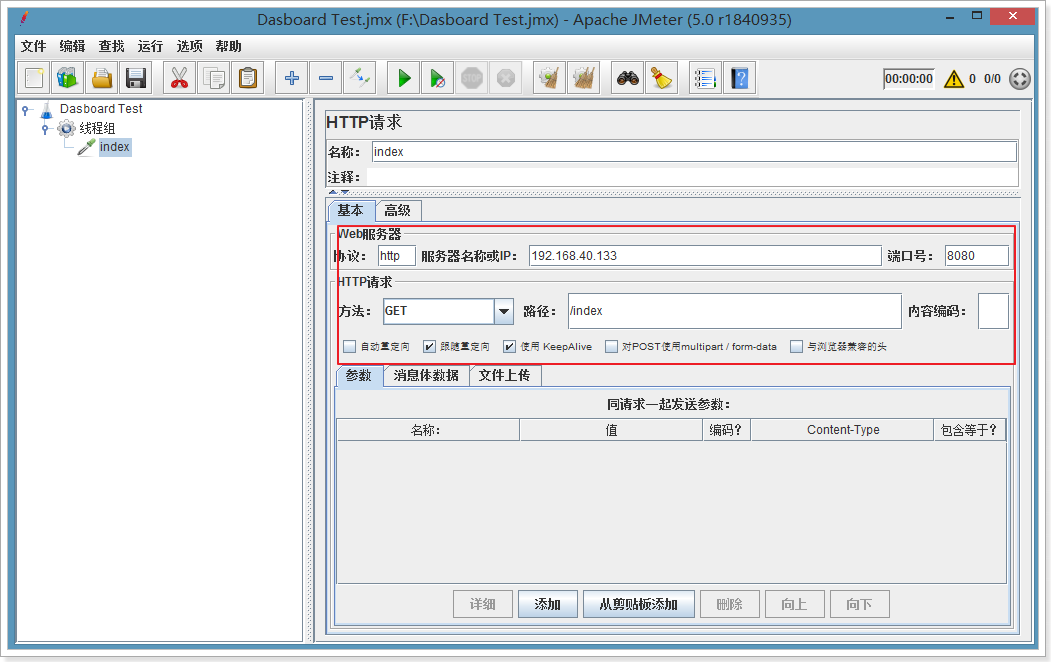
Task: Clear all results with the broom icon
Action: [660, 77]
